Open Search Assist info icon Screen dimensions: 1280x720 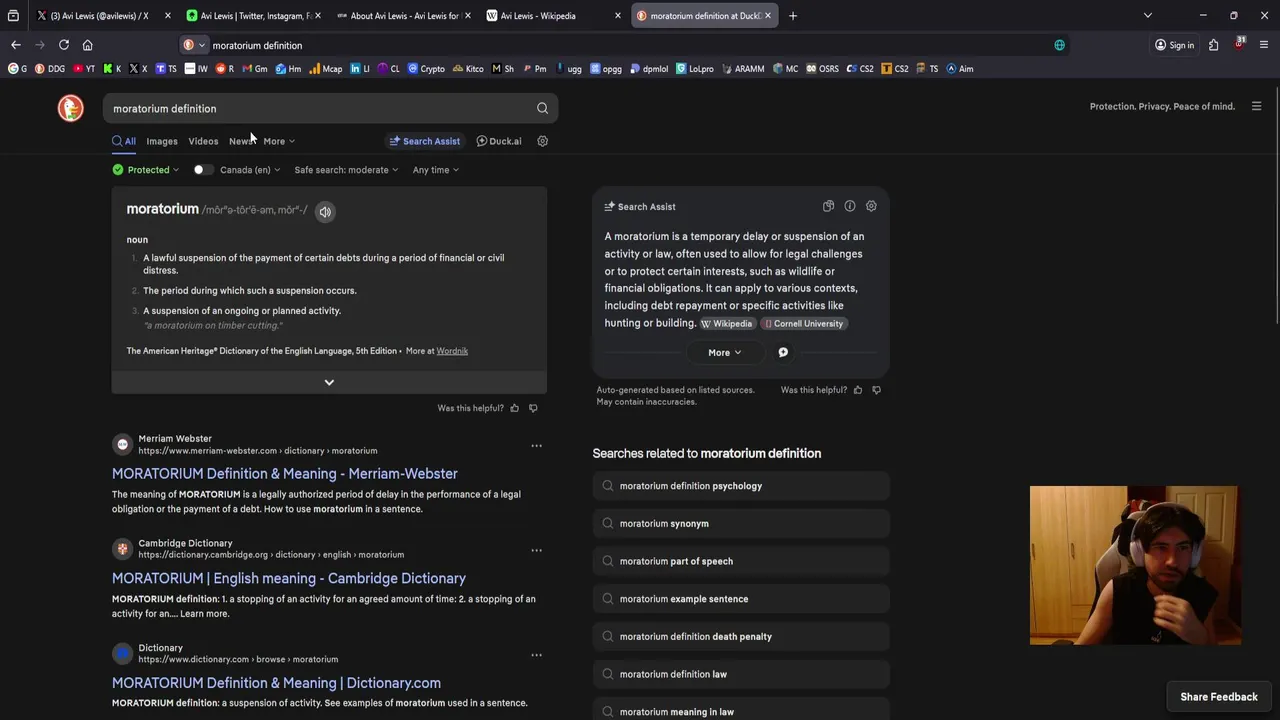(850, 206)
